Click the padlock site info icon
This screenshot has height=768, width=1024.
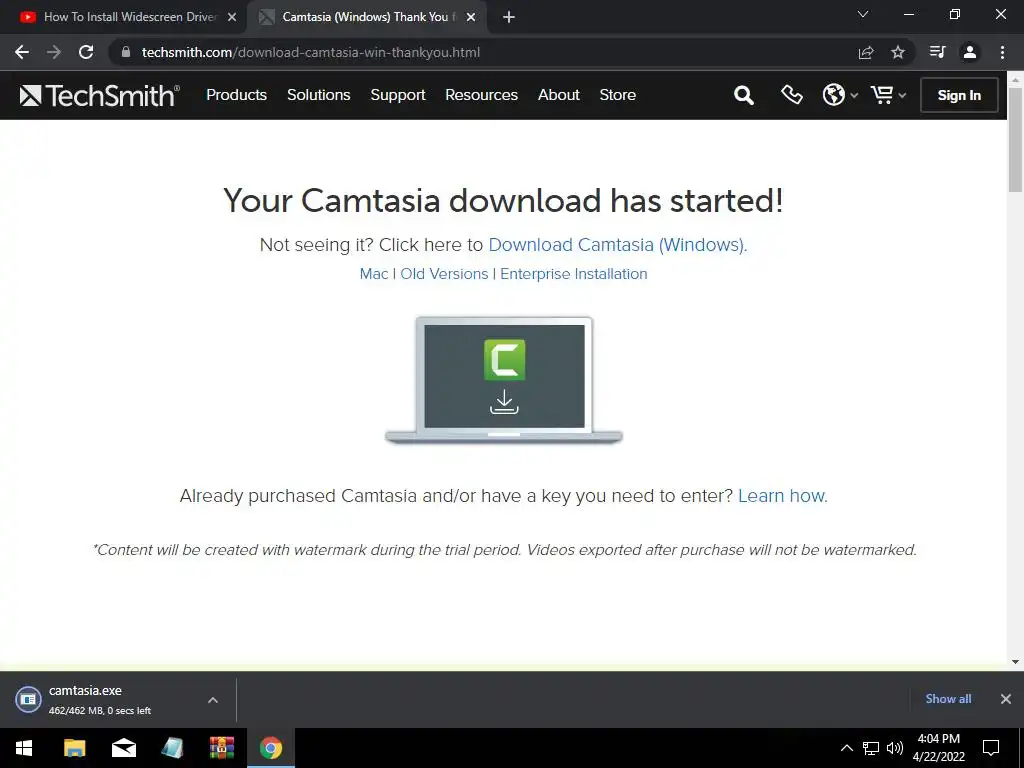(126, 52)
